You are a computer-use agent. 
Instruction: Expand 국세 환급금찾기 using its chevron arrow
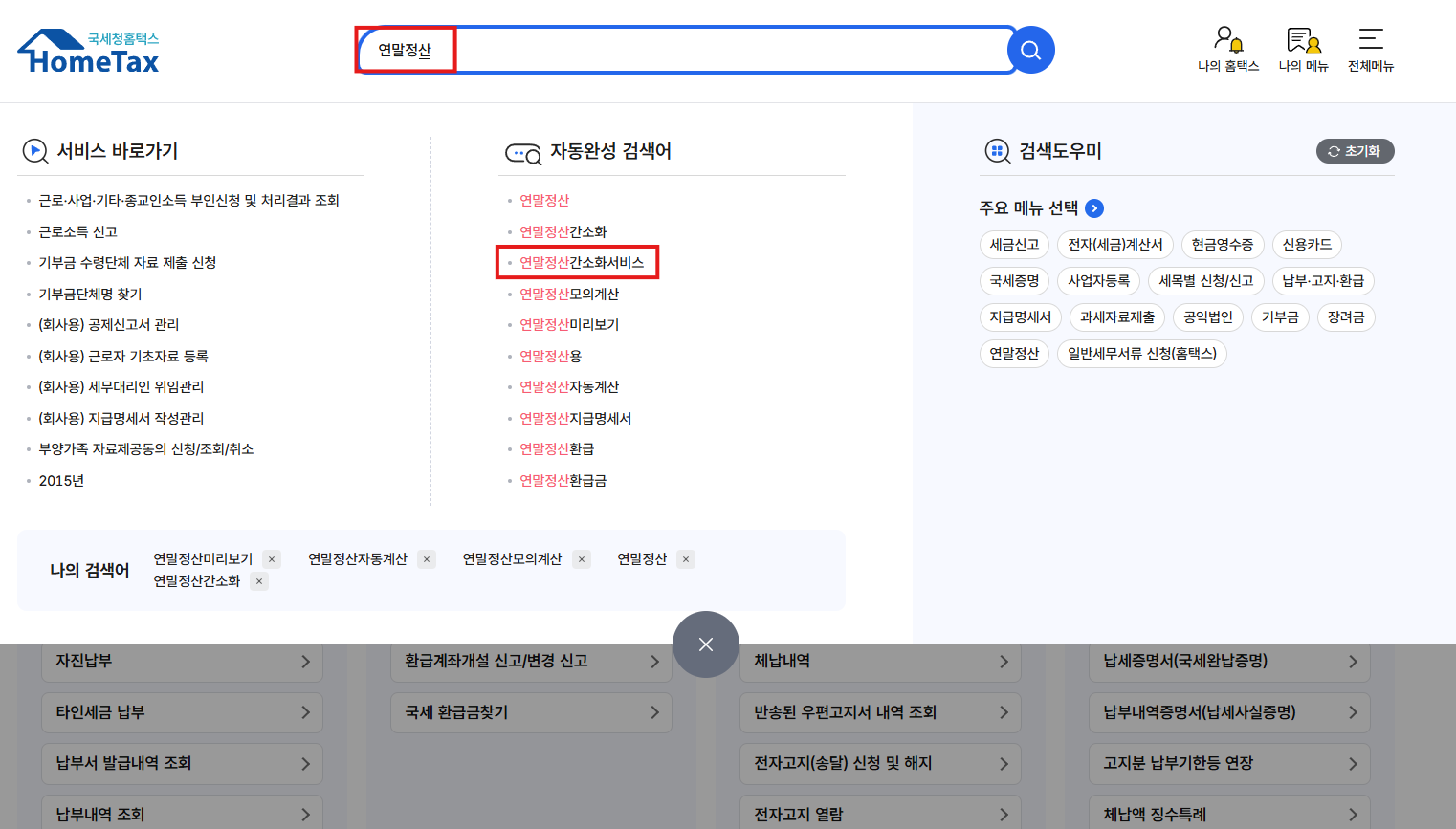coord(655,712)
